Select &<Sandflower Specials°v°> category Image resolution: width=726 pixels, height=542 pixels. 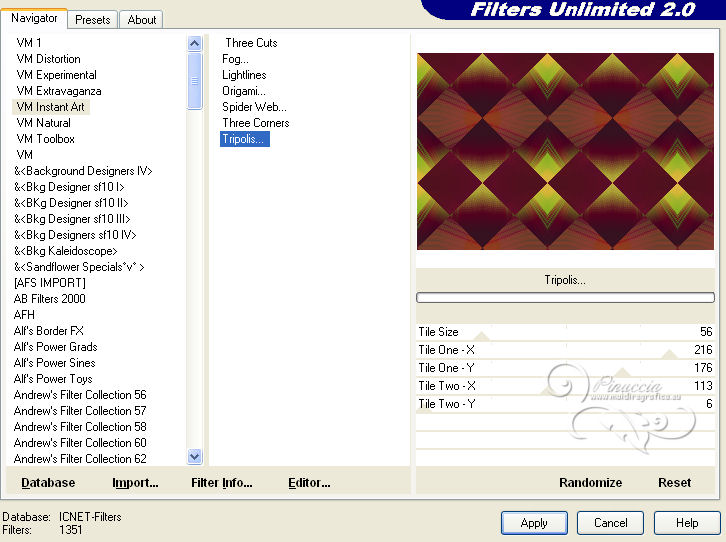pyautogui.click(x=79, y=267)
